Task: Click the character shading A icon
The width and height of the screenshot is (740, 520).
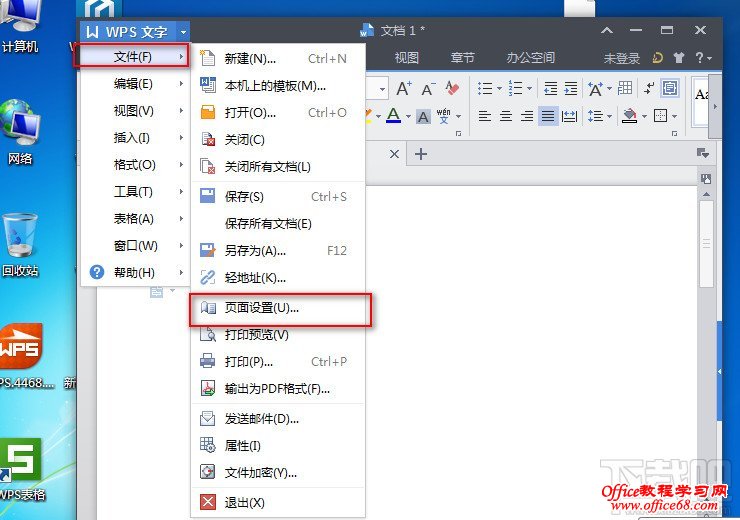Action: pos(423,116)
